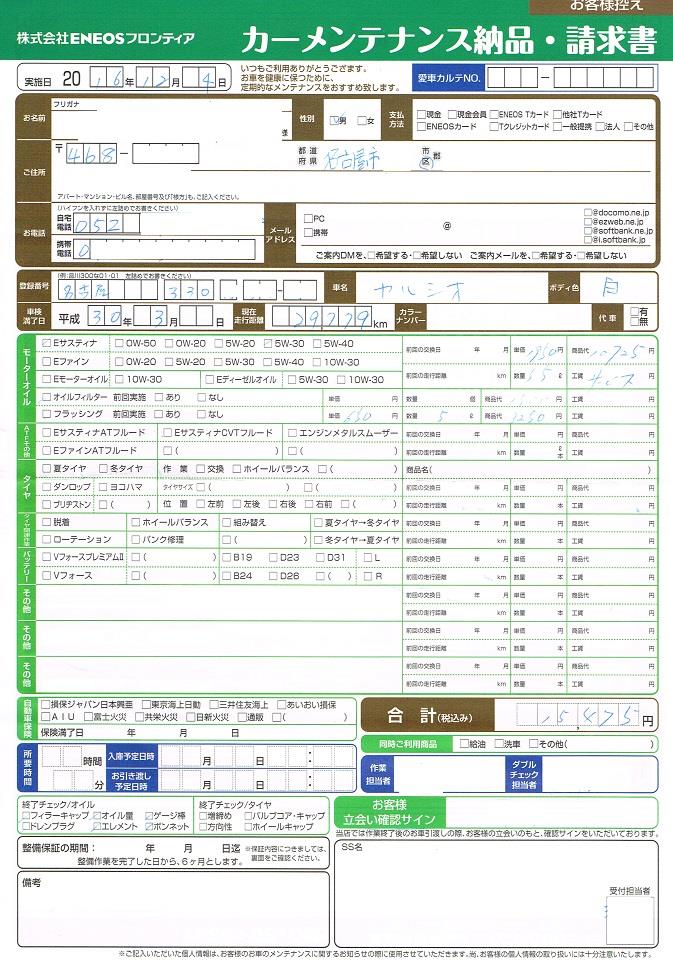
Task: Tick the 女 gender checkbox
Action: pos(362,121)
